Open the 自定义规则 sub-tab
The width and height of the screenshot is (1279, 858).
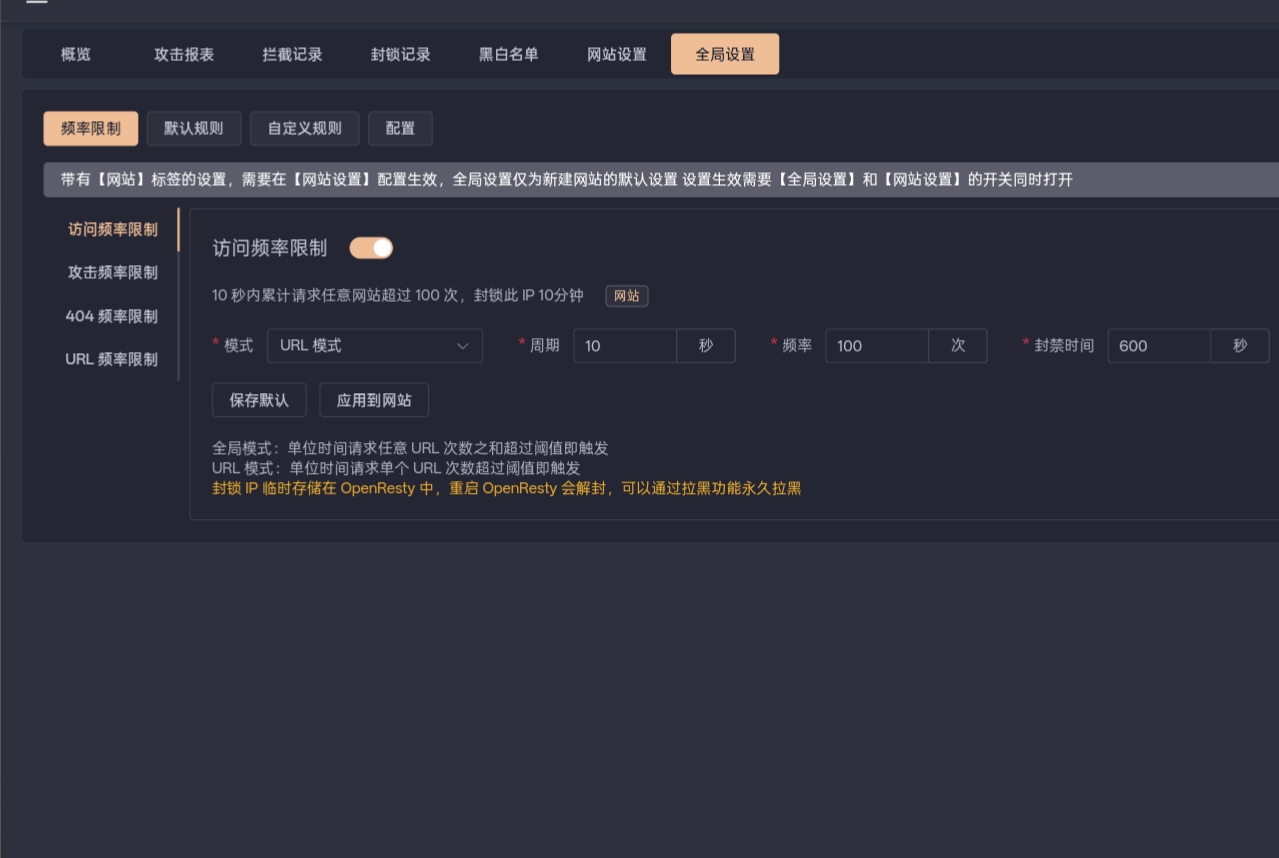click(x=304, y=129)
